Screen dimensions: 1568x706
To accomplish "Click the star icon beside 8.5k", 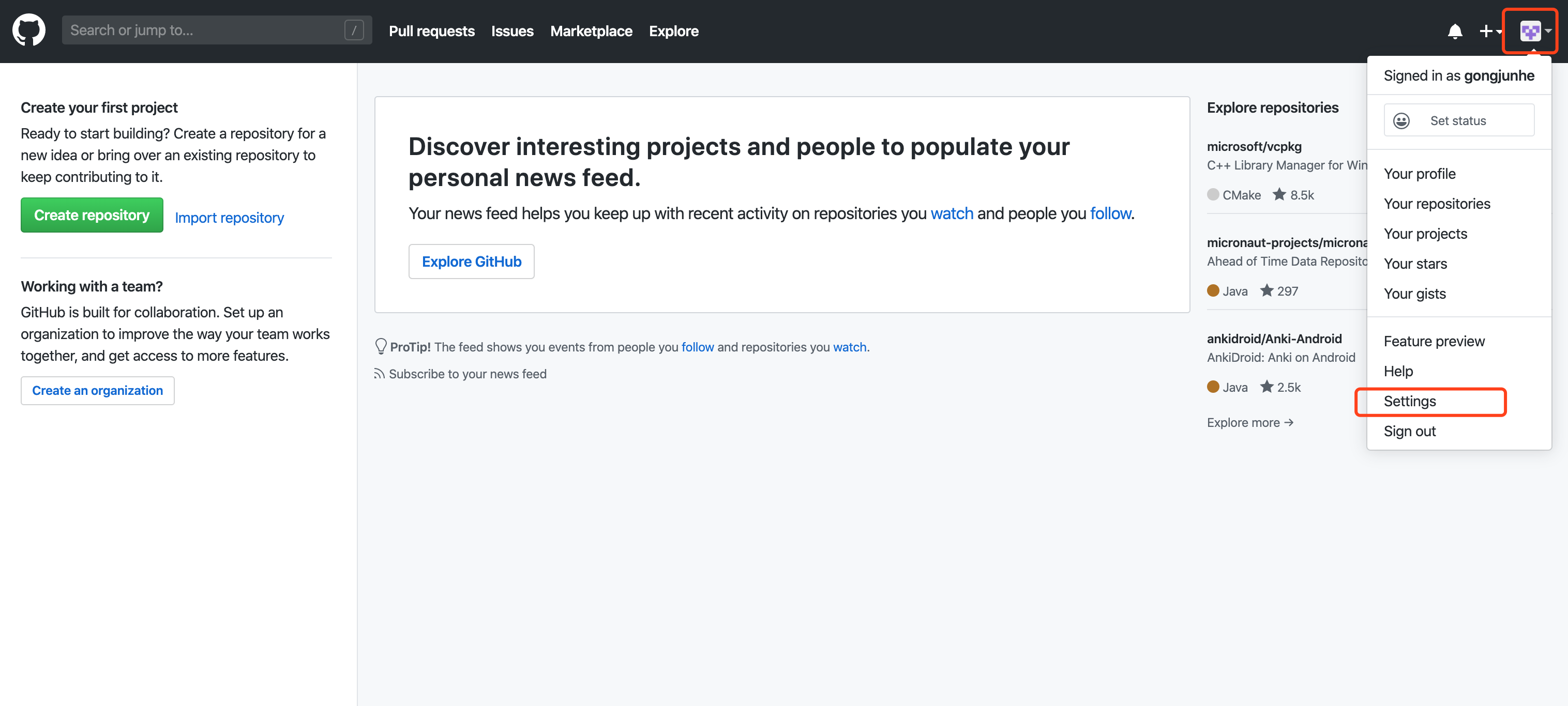I will point(1279,195).
